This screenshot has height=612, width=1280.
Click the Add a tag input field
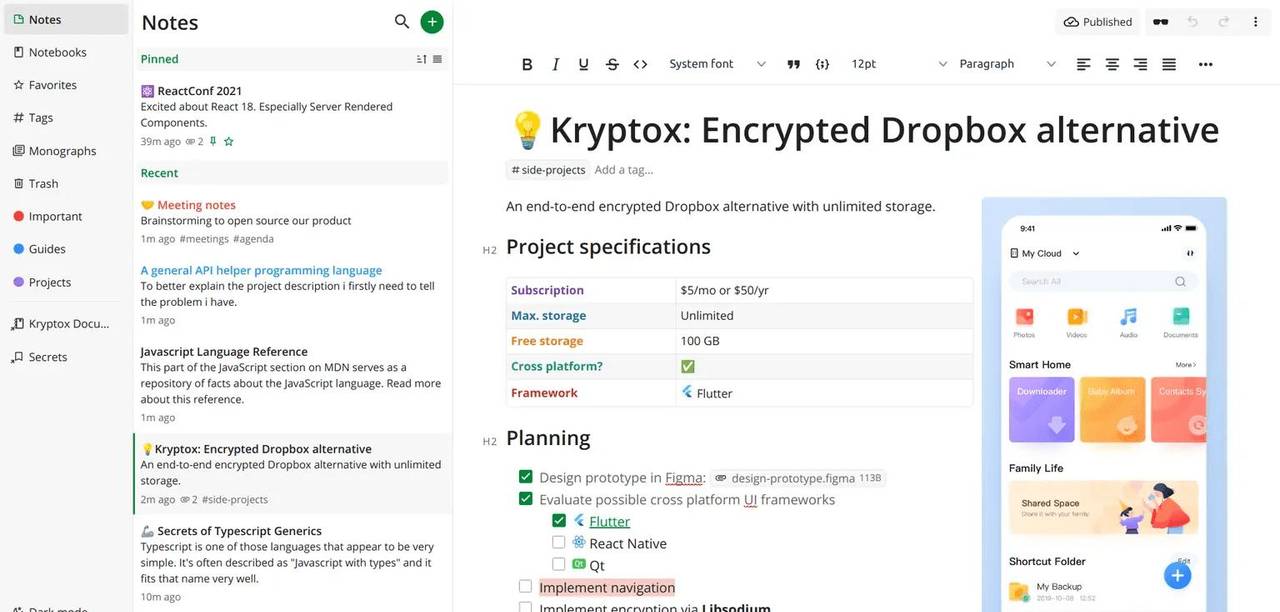624,170
